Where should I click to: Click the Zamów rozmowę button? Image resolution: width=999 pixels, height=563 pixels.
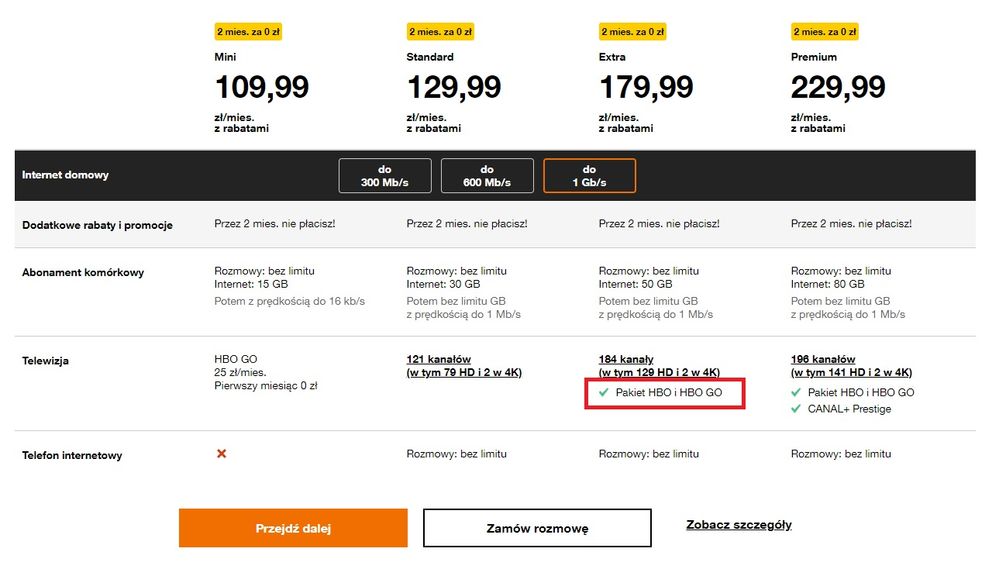[x=537, y=528]
